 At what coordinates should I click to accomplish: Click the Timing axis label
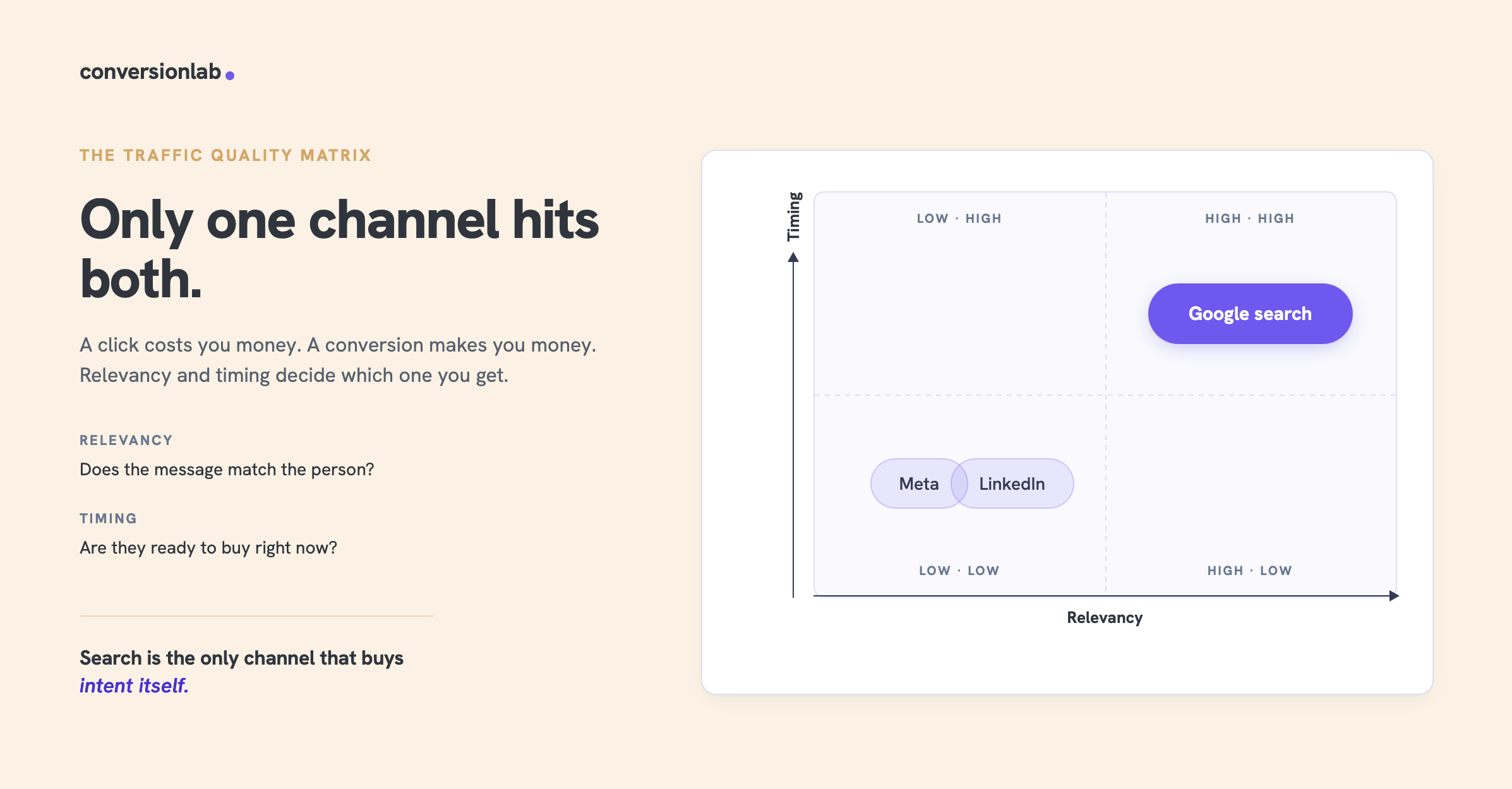pyautogui.click(x=794, y=217)
